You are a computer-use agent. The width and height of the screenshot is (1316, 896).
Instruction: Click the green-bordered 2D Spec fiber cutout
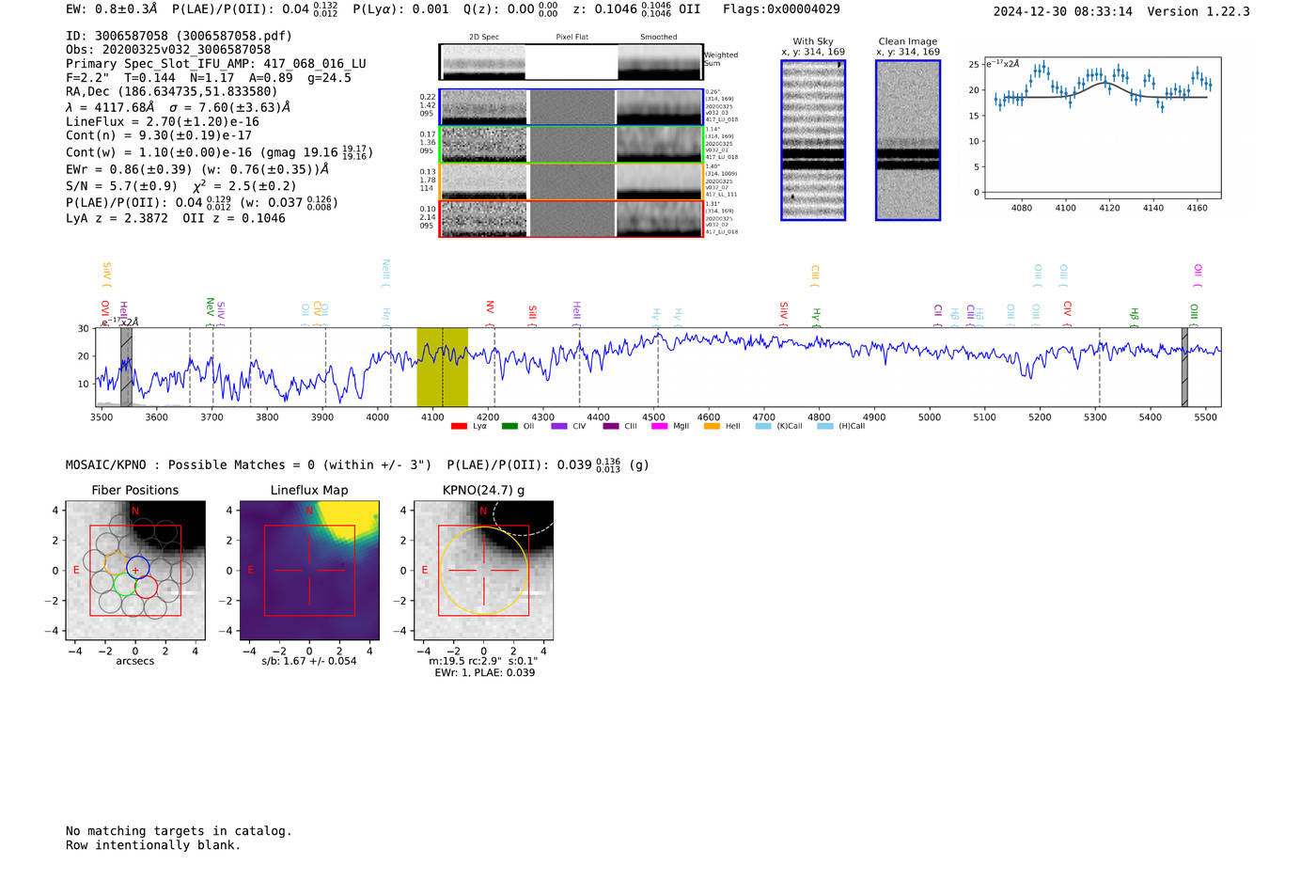pos(484,145)
